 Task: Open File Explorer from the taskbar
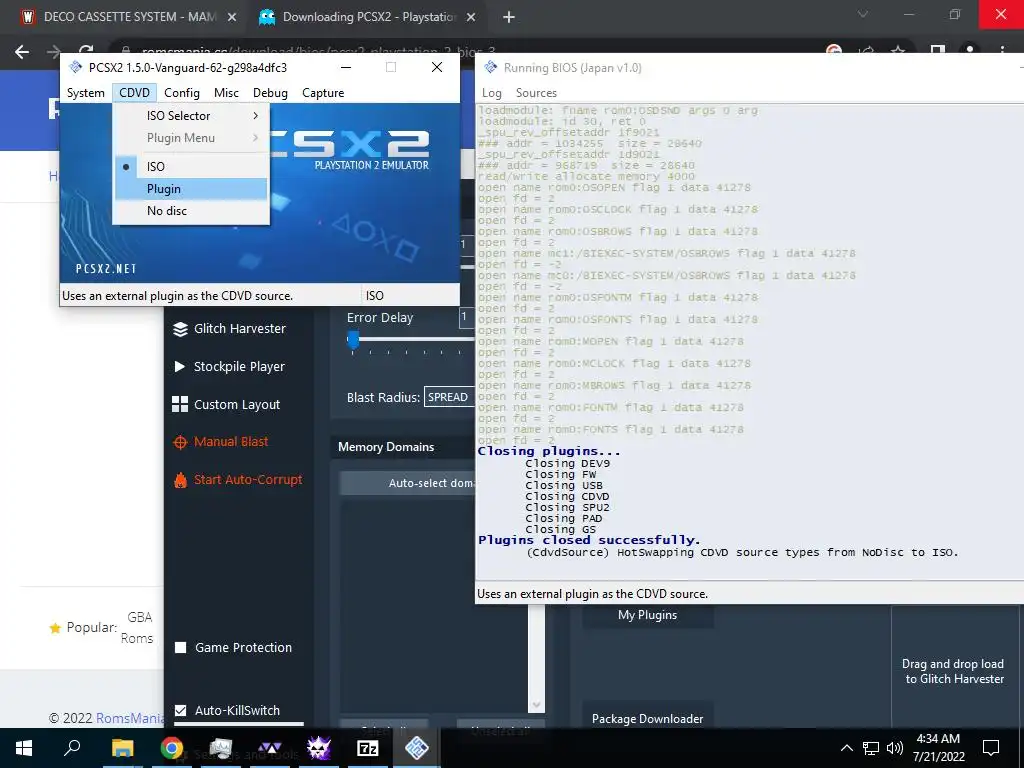click(x=122, y=748)
